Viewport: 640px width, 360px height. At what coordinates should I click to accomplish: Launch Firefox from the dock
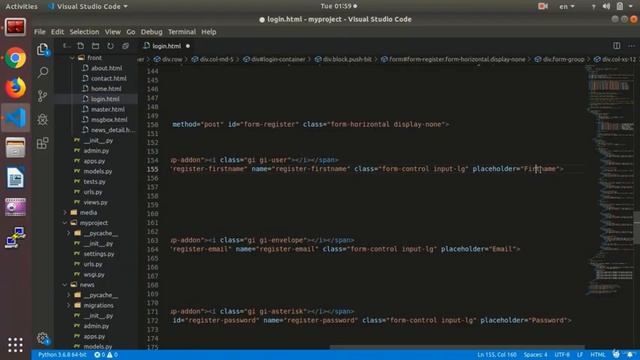point(16,88)
